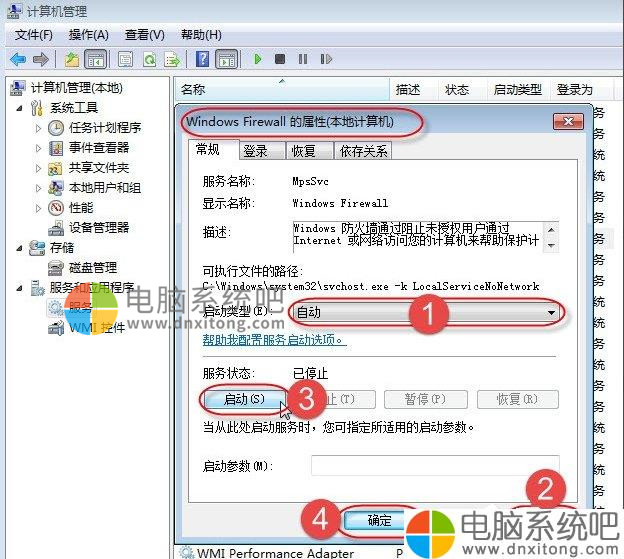Expand the 任务计划程序 node
This screenshot has height=559, width=624.
point(38,128)
